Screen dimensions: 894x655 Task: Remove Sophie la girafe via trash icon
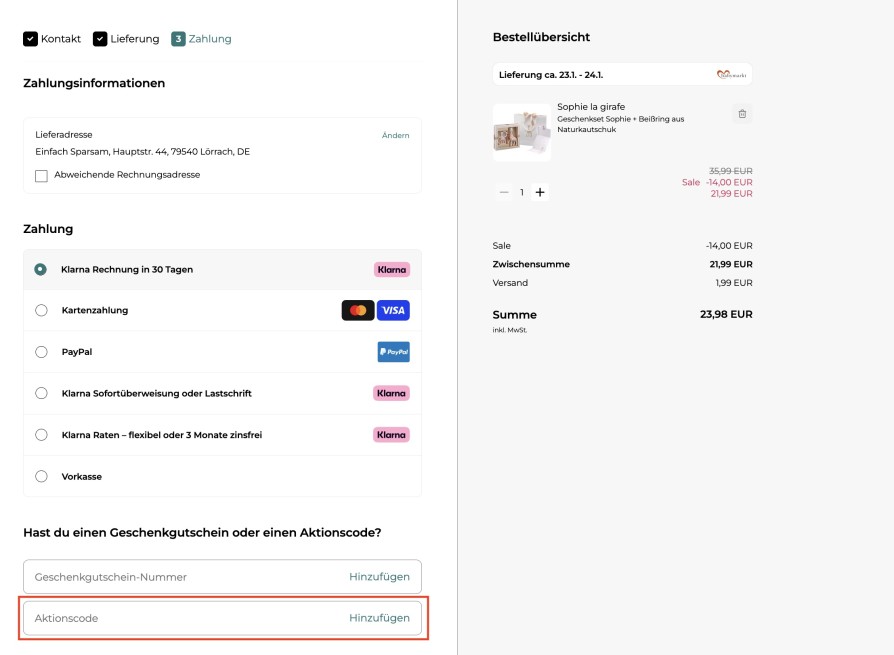pyautogui.click(x=741, y=113)
